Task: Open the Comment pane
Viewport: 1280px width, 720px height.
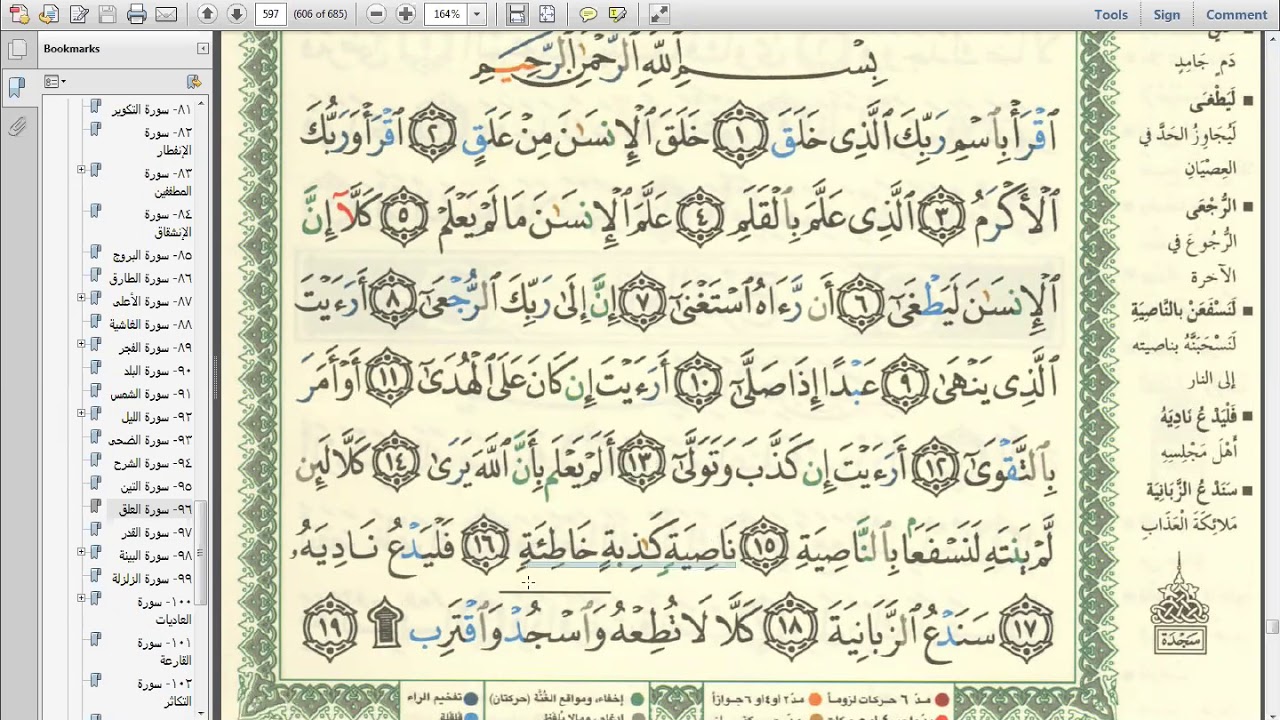Action: tap(1236, 14)
